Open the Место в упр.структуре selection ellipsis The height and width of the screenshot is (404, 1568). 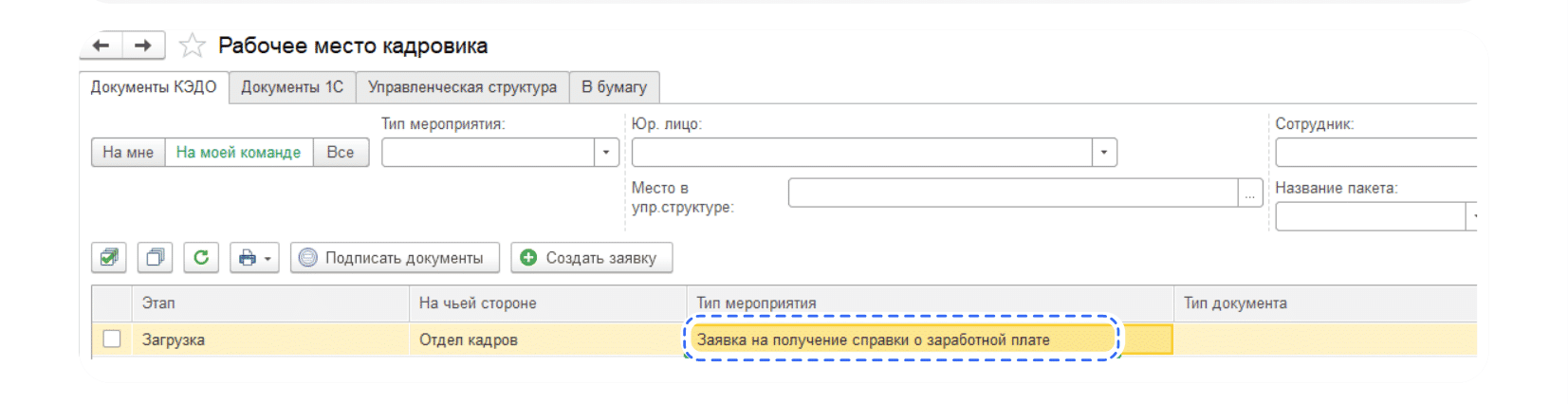[1250, 193]
